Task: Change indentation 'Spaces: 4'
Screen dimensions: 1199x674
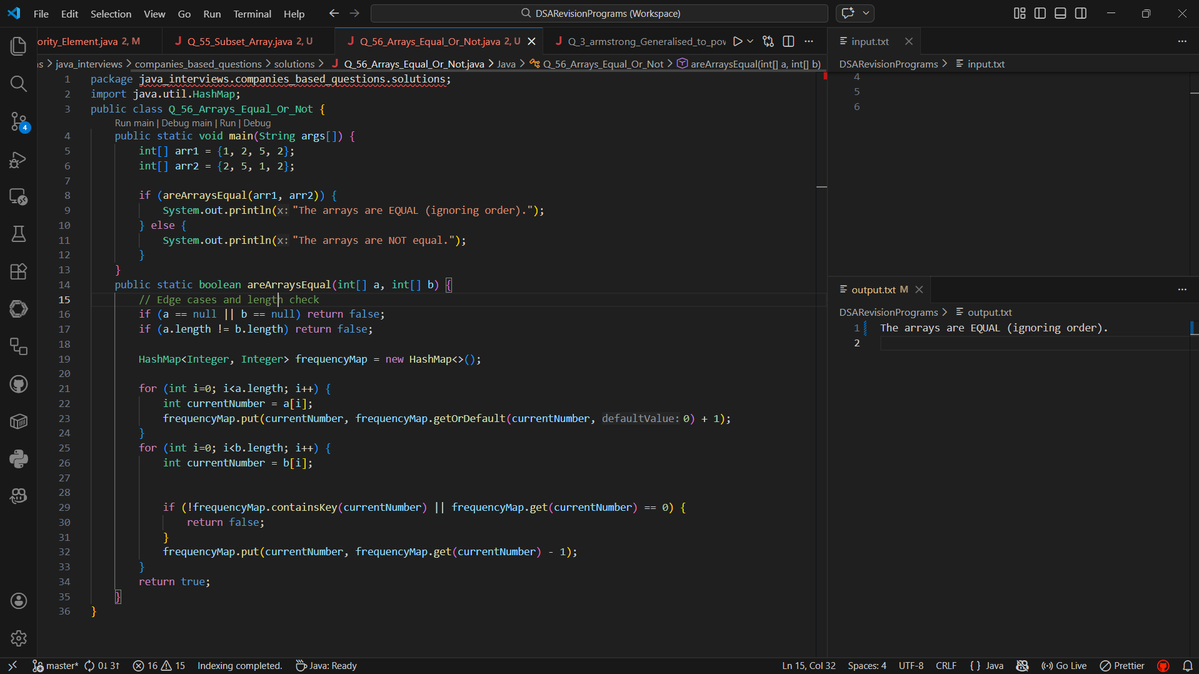Action: click(867, 666)
